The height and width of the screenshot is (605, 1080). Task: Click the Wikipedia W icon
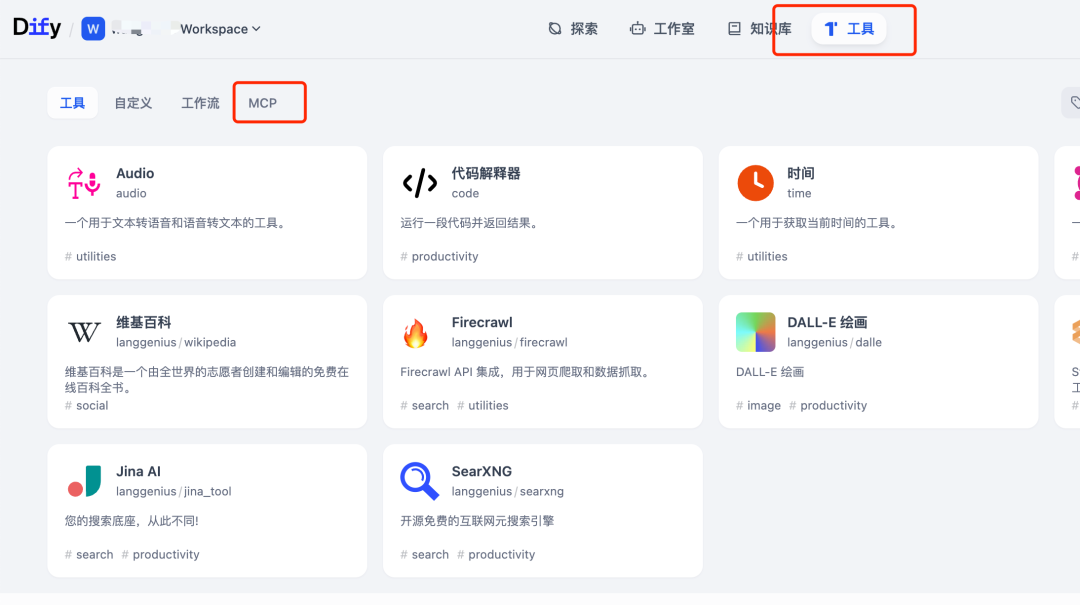click(x=84, y=332)
